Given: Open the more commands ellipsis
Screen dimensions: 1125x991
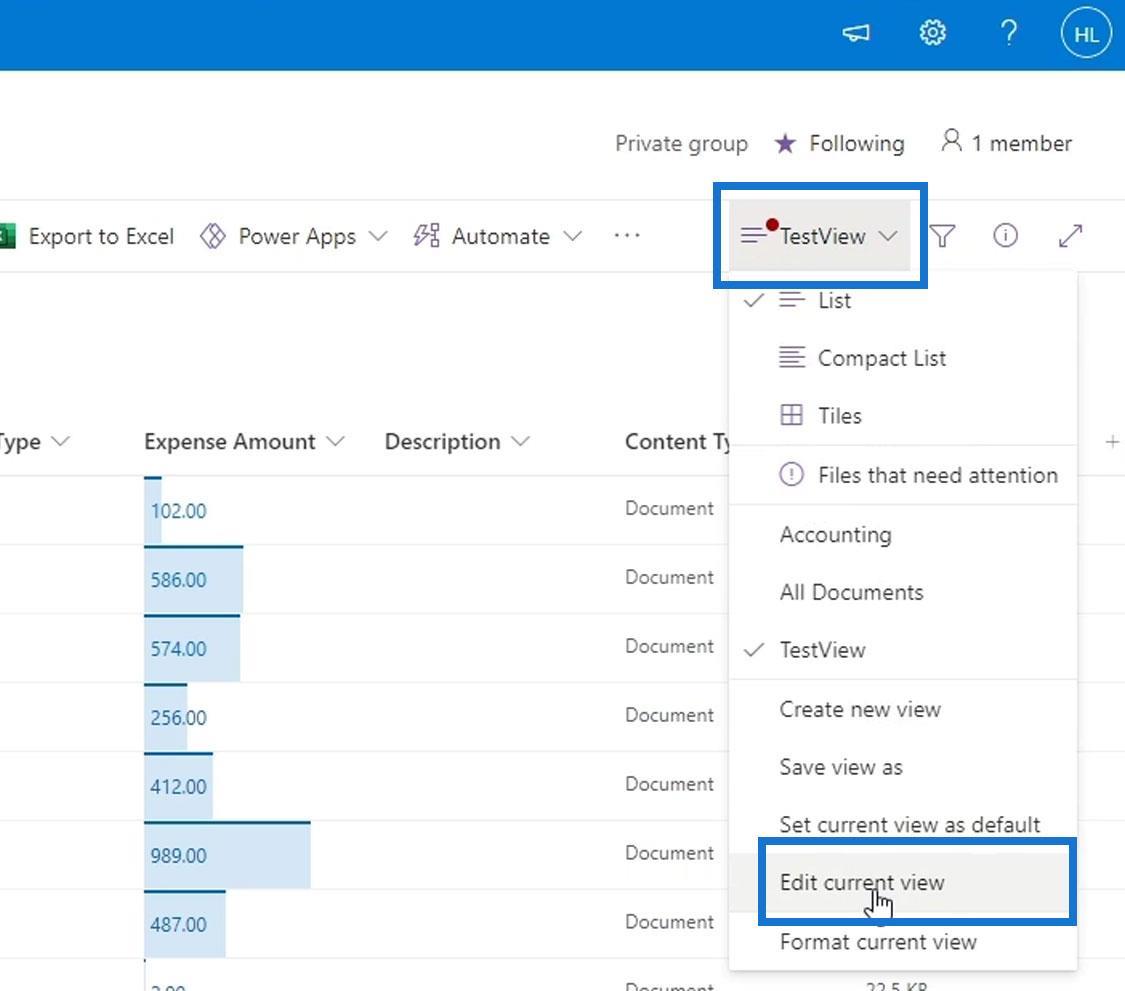Looking at the screenshot, I should click(627, 235).
